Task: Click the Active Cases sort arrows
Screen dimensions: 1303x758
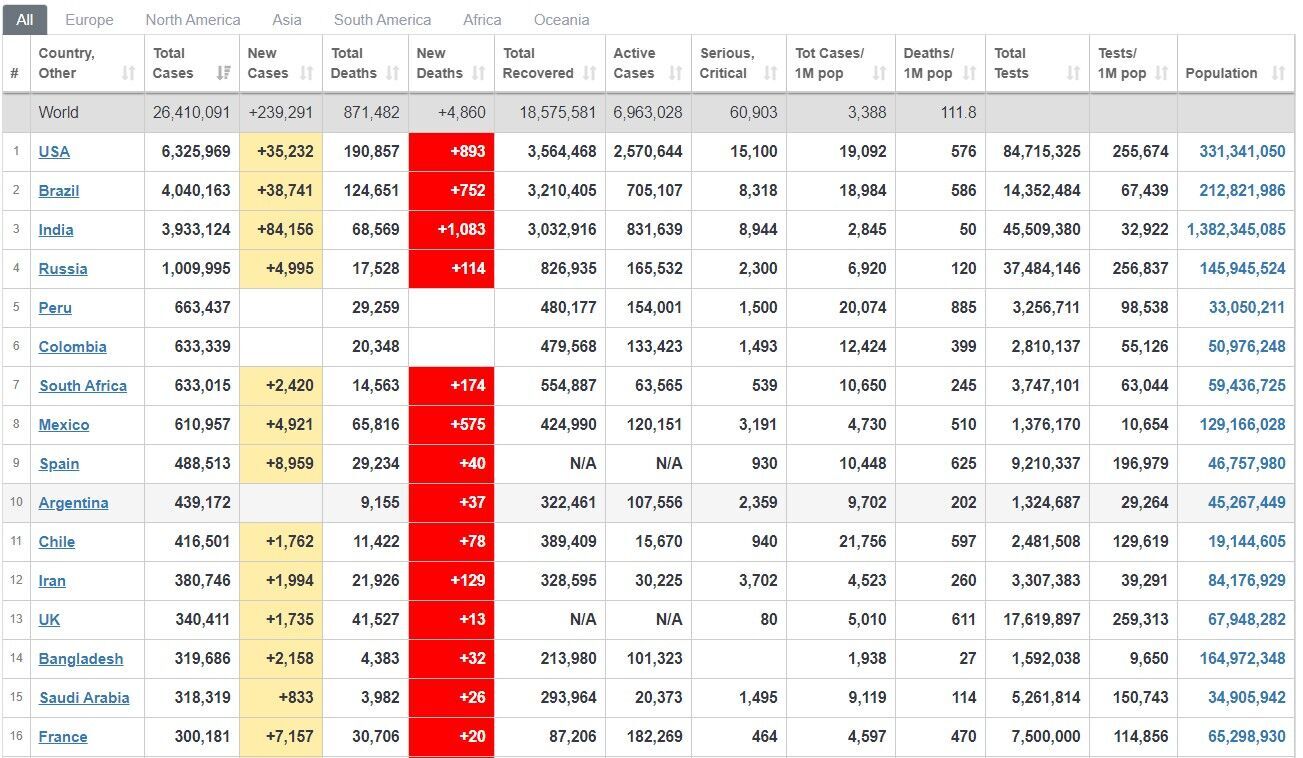Action: click(675, 73)
